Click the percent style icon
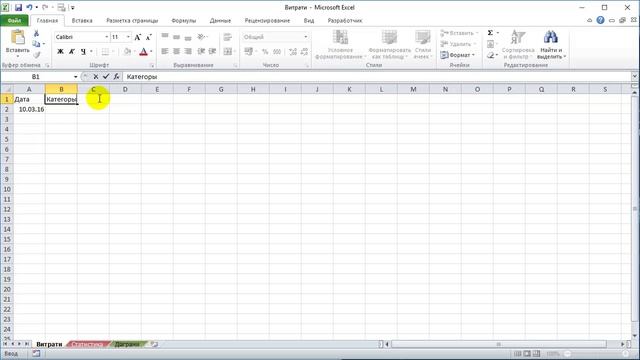 click(x=265, y=52)
